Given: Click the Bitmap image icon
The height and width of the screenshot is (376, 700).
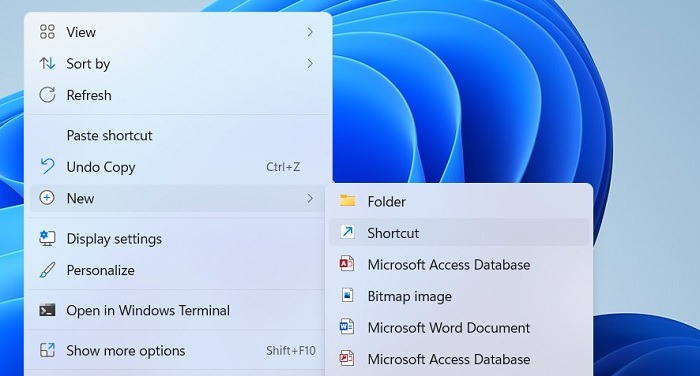Looking at the screenshot, I should click(347, 295).
